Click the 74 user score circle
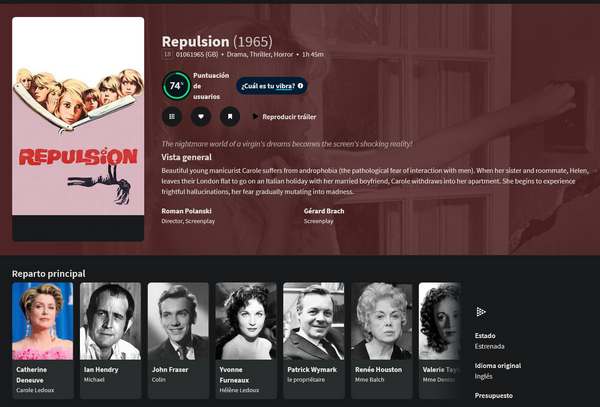600x407 pixels. (x=176, y=86)
